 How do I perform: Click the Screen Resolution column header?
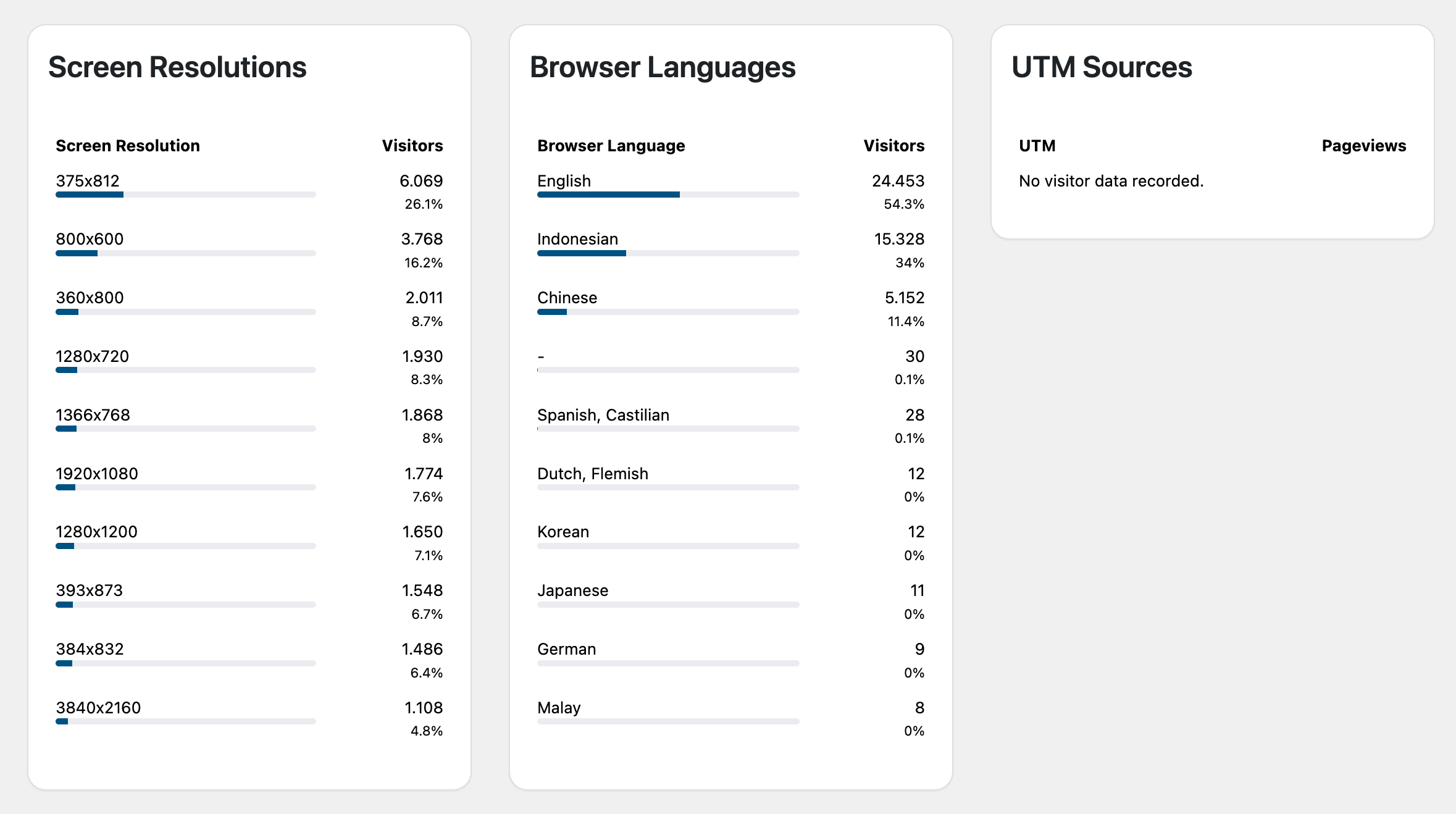128,146
